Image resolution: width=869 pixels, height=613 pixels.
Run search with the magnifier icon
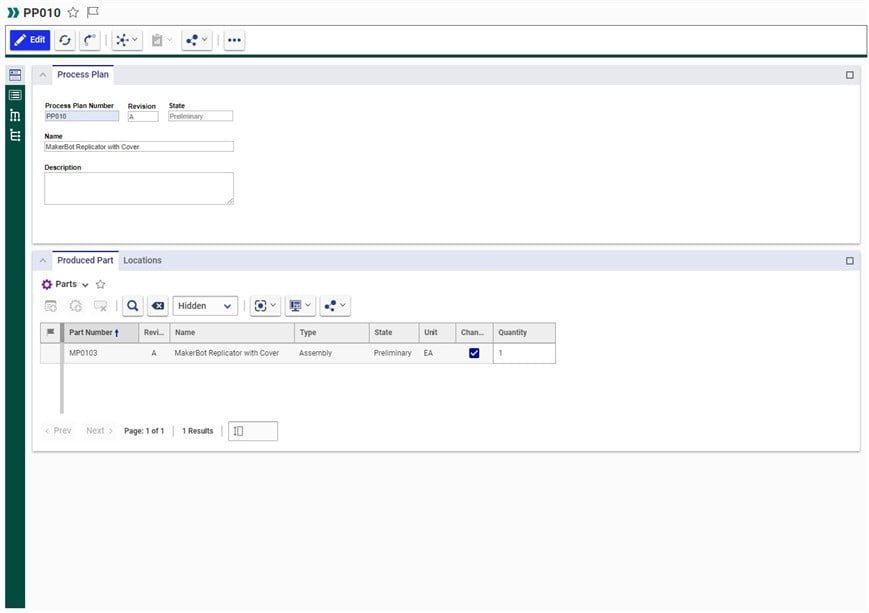point(132,306)
